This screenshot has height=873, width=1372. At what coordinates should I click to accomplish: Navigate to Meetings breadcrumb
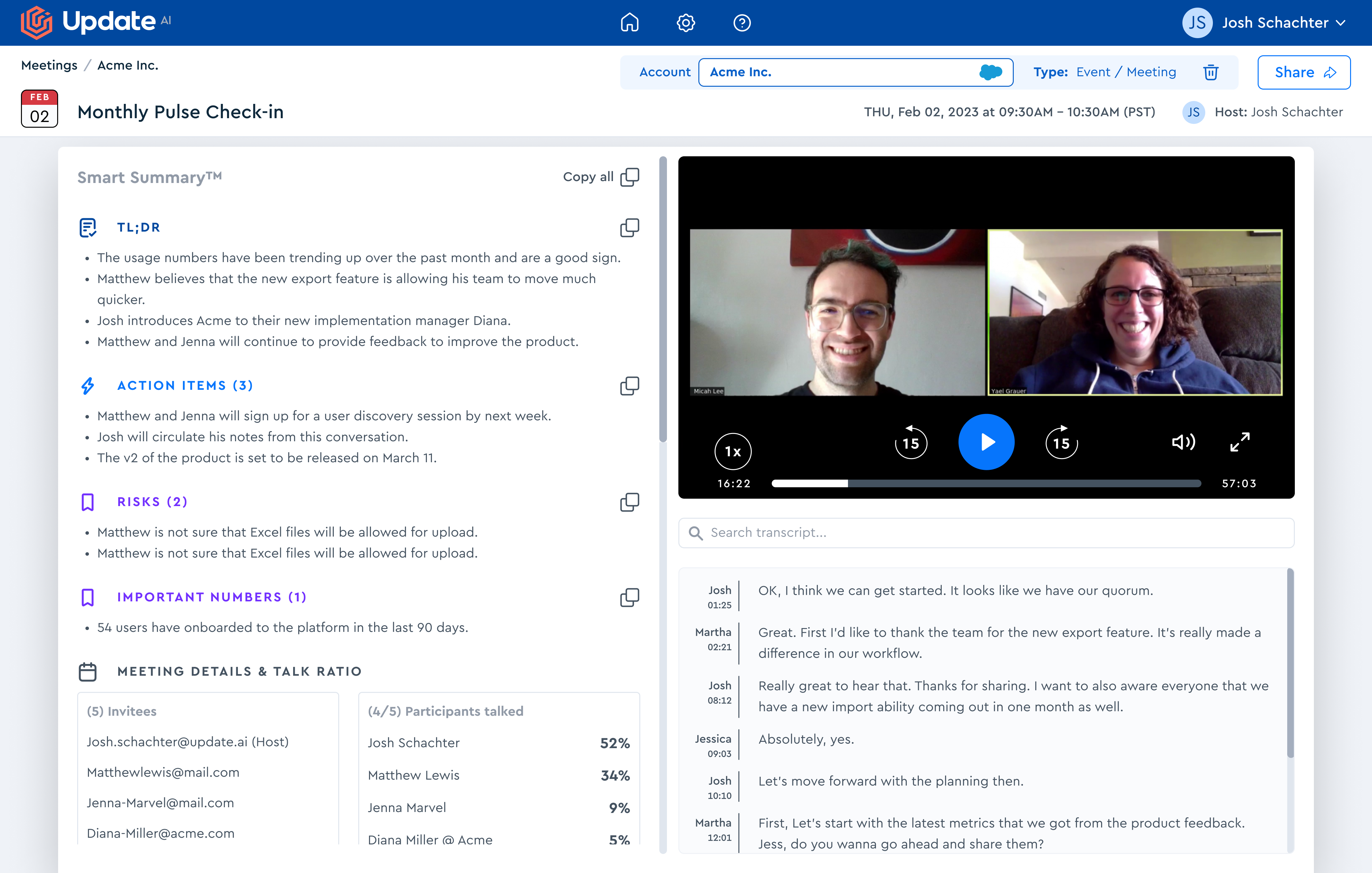[49, 65]
